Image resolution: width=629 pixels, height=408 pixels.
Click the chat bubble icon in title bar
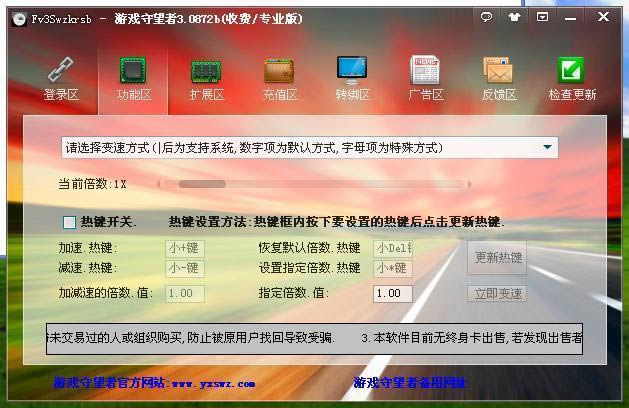coord(487,17)
